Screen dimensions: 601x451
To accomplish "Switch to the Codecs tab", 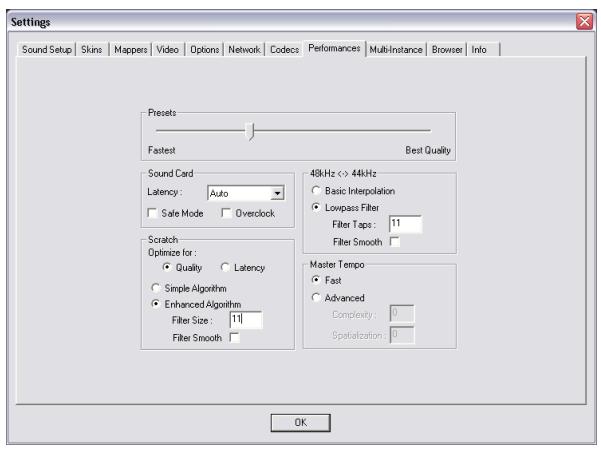I will coord(284,49).
